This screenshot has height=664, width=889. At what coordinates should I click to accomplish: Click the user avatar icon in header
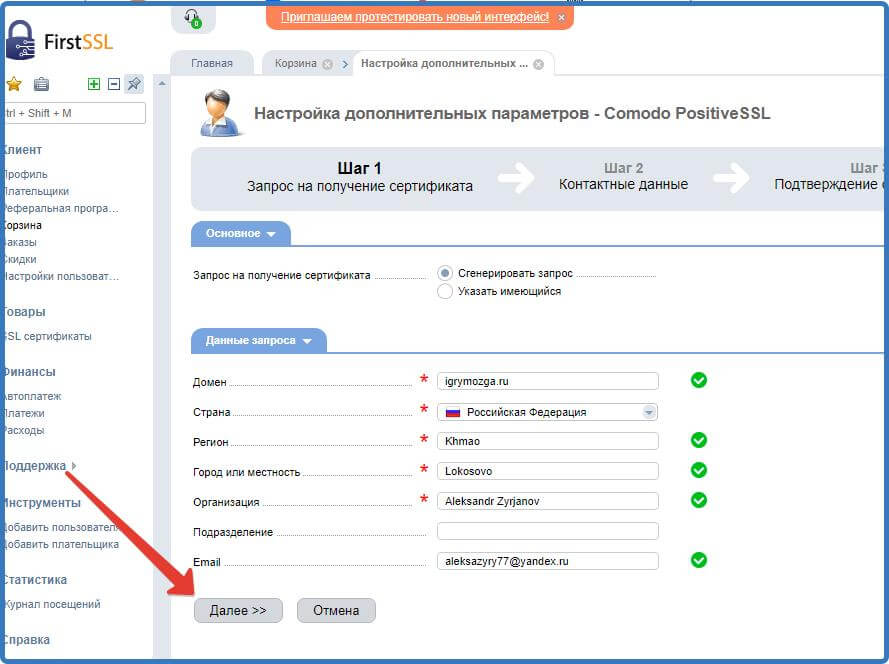tap(221, 113)
